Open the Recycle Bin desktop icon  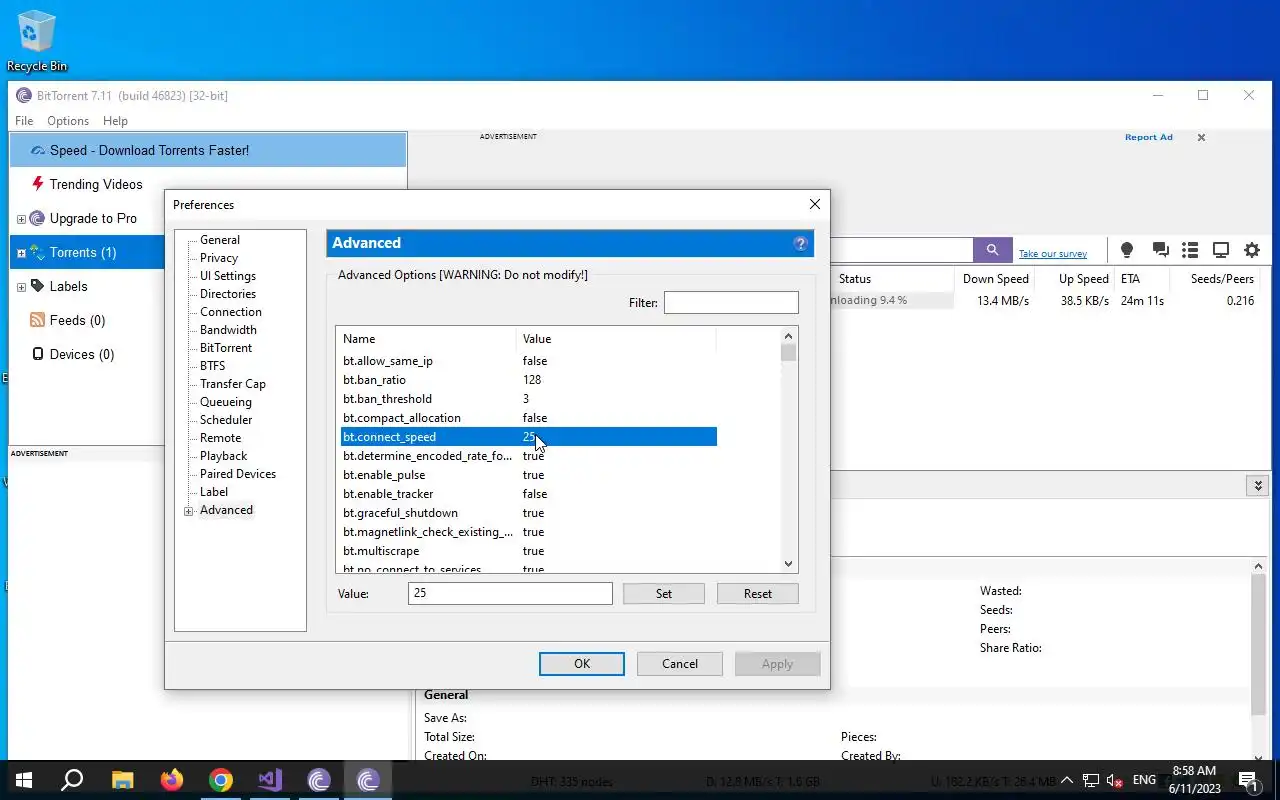pyautogui.click(x=37, y=40)
